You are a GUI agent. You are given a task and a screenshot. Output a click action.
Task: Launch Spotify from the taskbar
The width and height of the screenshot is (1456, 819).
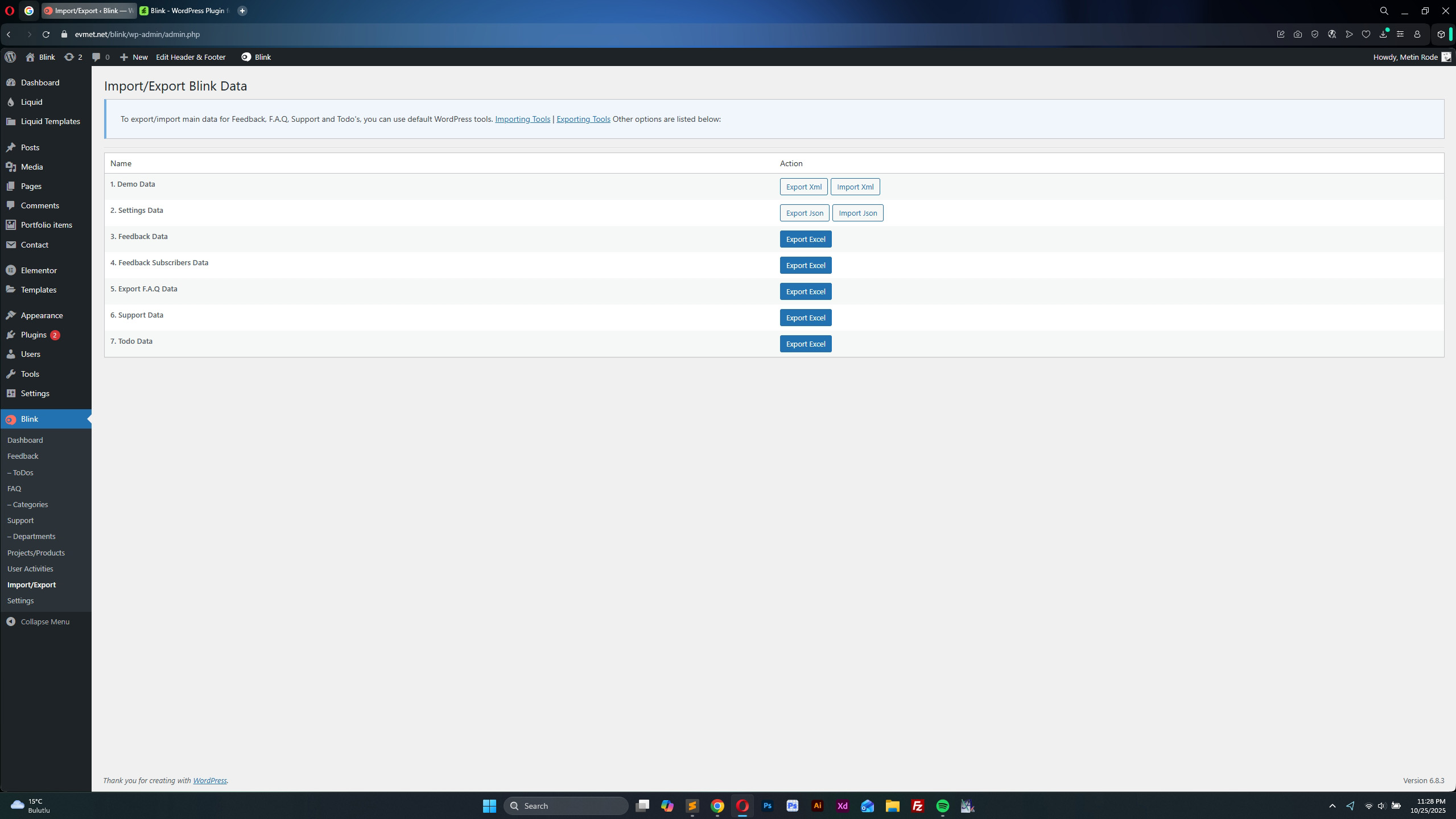coord(942,806)
